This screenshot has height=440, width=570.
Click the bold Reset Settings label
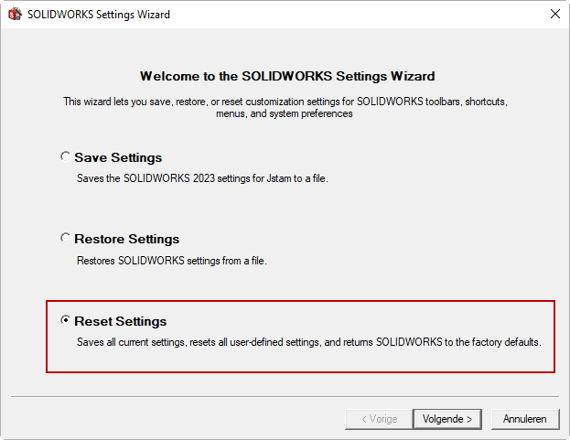[x=120, y=321]
